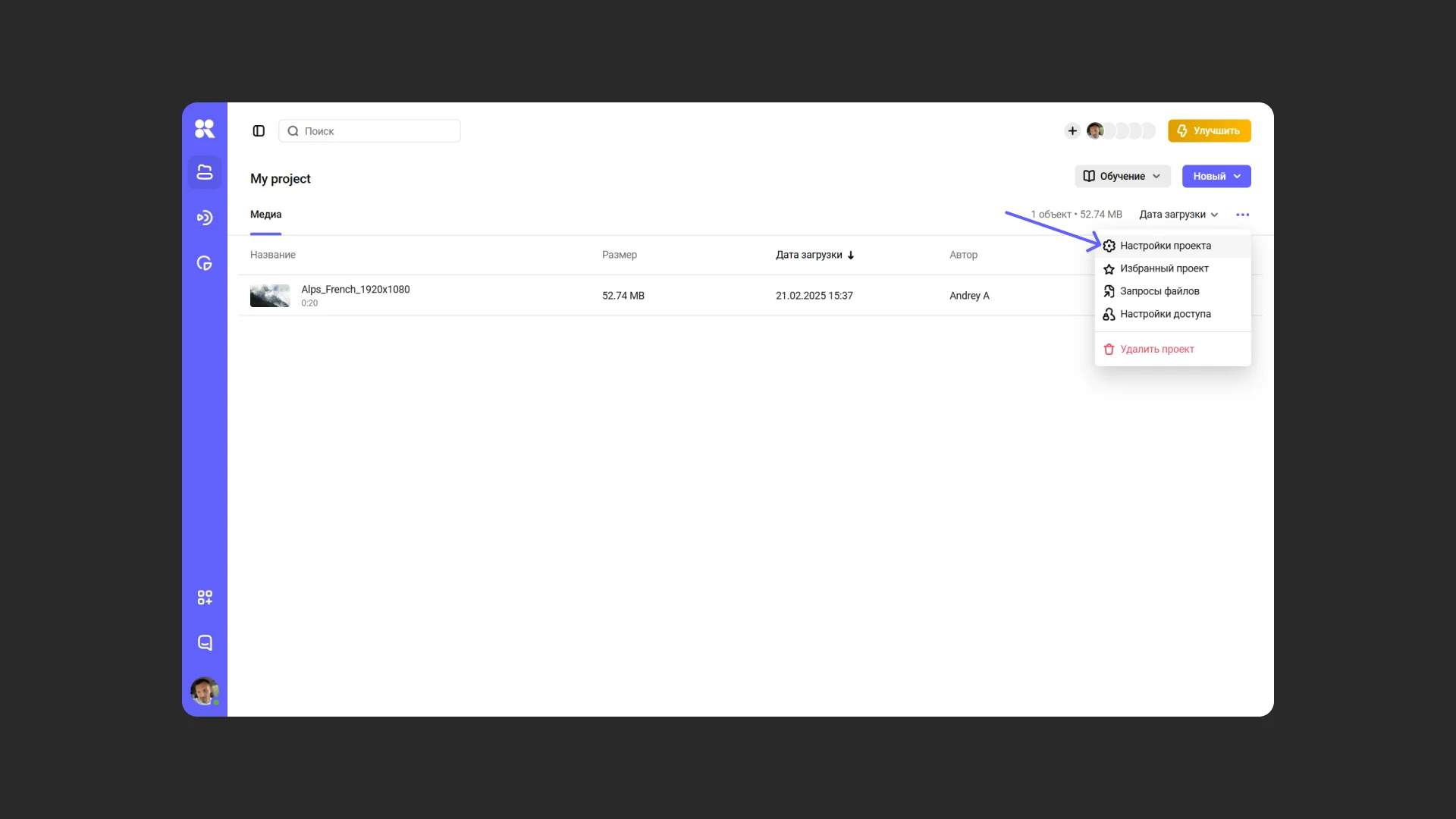Open the support chat icon

[205, 642]
